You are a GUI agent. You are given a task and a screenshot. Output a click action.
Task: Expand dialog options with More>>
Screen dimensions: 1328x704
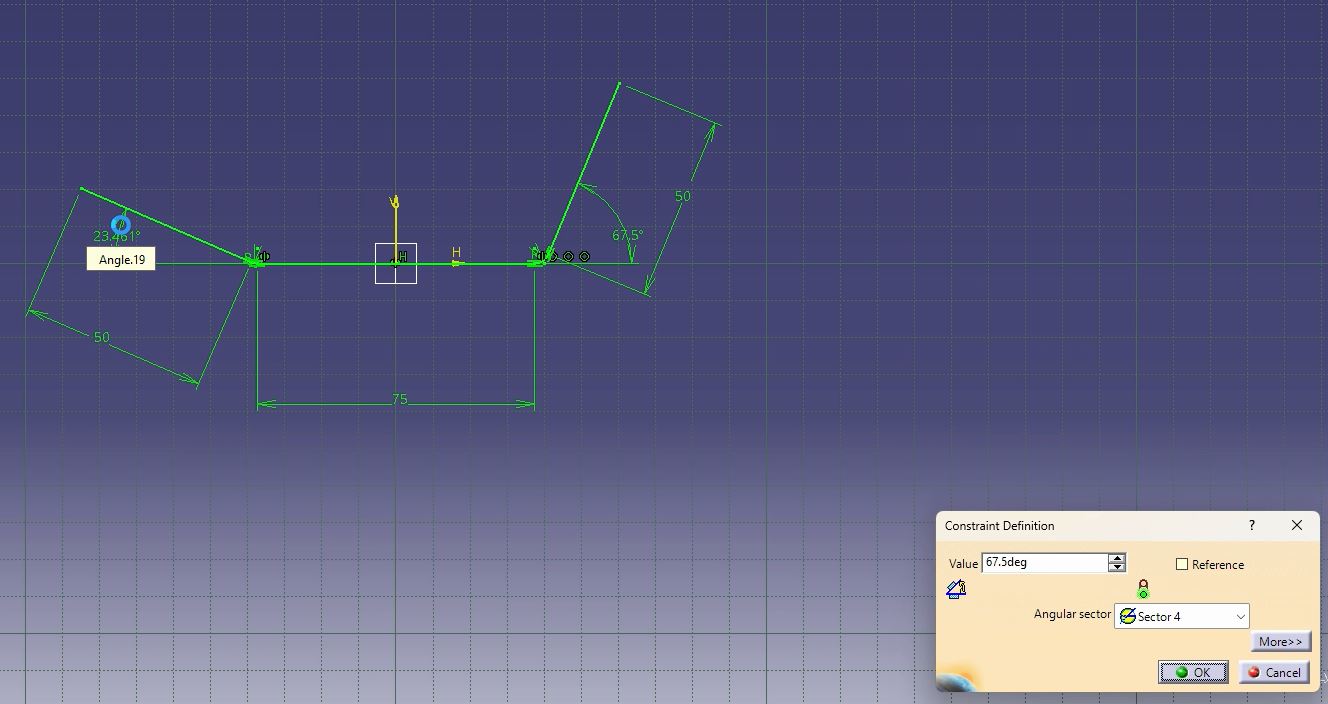tap(1280, 642)
